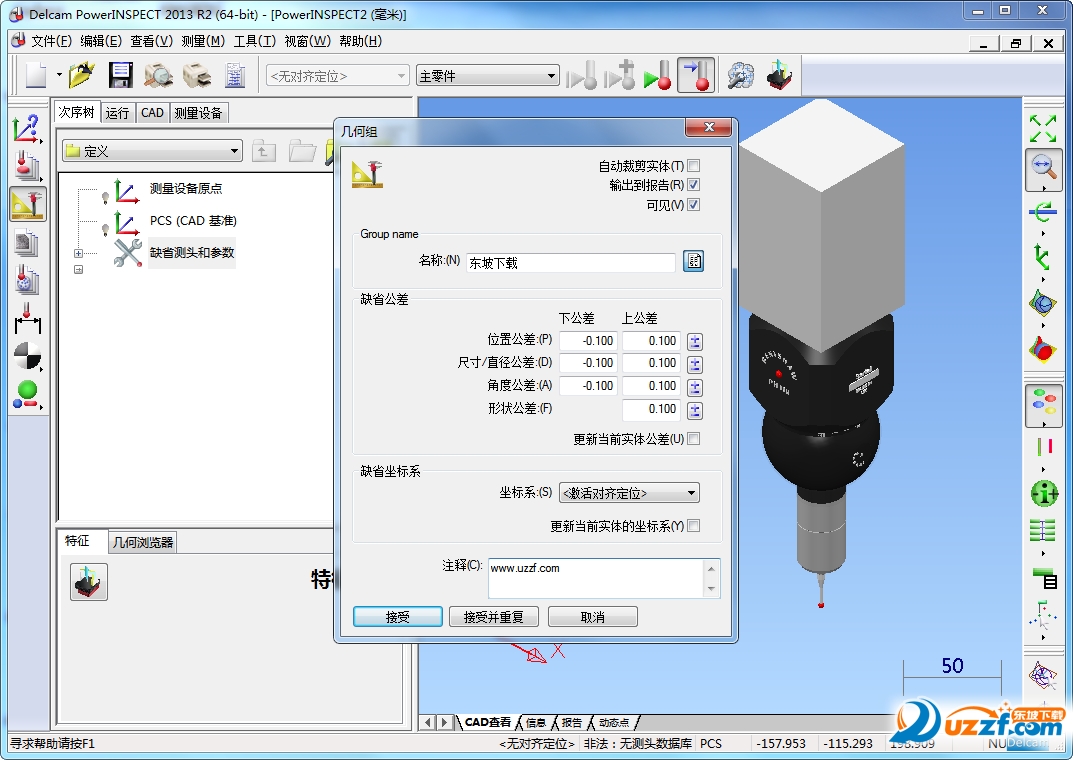
Task: Click the New document toolbar icon
Action: [36, 75]
